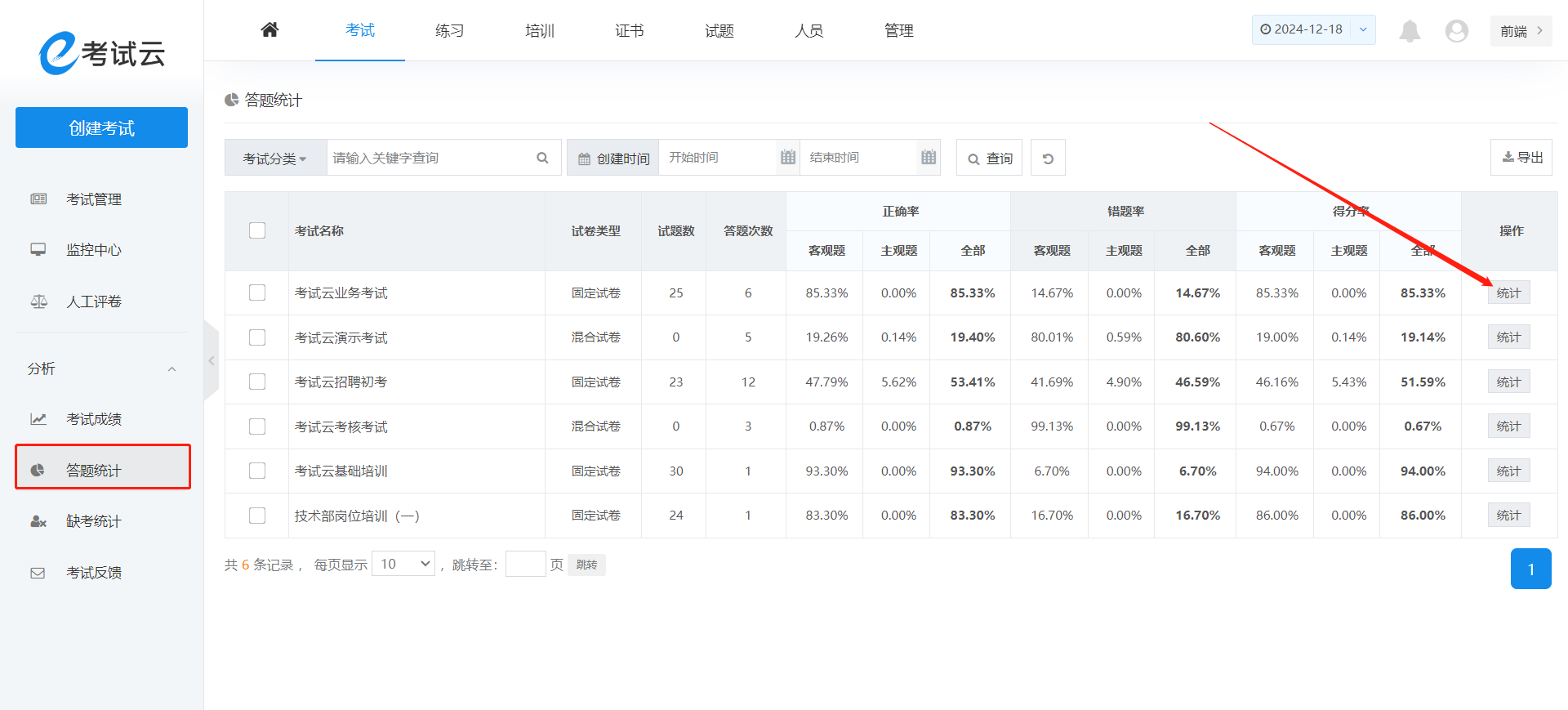The image size is (1568, 710).
Task: Collapse sidebar using left edge arrow handle
Action: point(212,360)
